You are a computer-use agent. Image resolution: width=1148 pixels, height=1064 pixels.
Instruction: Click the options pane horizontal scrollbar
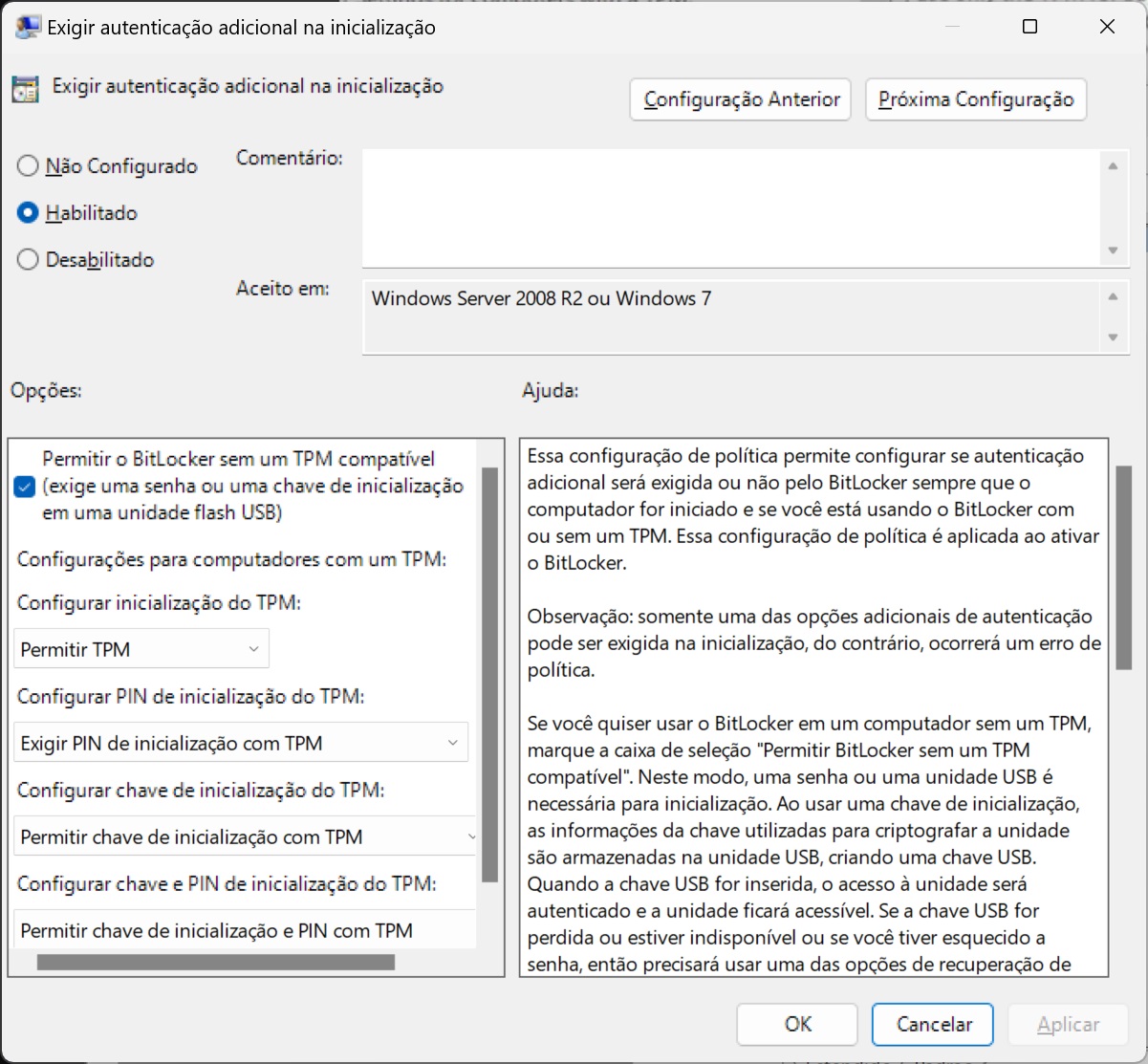click(x=215, y=963)
